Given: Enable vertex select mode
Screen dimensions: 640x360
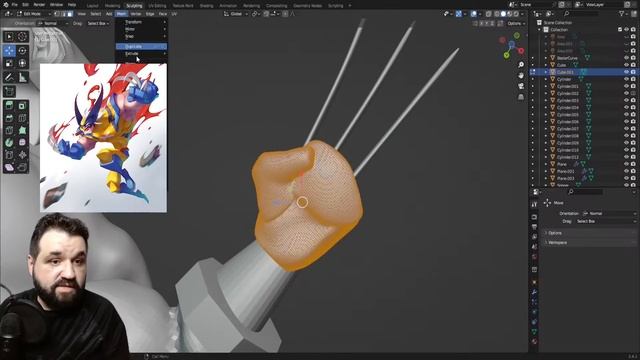Looking at the screenshot, I should click(x=57, y=14).
